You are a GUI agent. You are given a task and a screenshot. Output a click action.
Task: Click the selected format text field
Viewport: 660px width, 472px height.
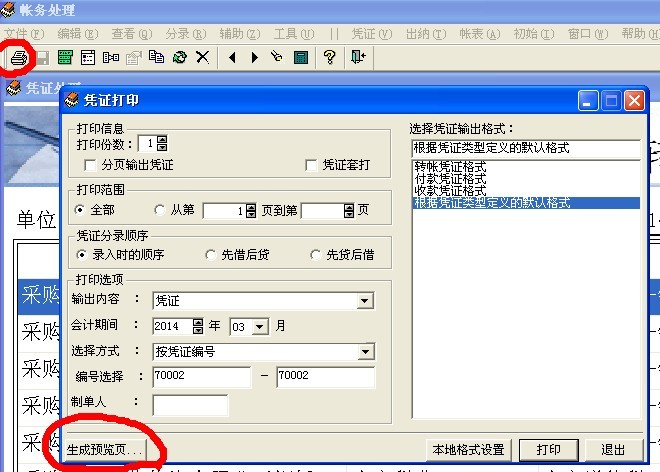(526, 148)
